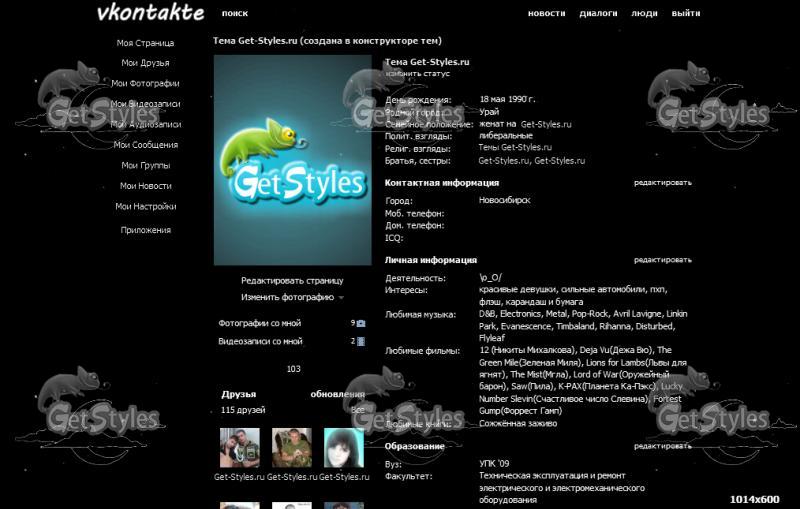Screen dimensions: 800x509
Task: Click the Друзья section header
Action: click(x=239, y=394)
